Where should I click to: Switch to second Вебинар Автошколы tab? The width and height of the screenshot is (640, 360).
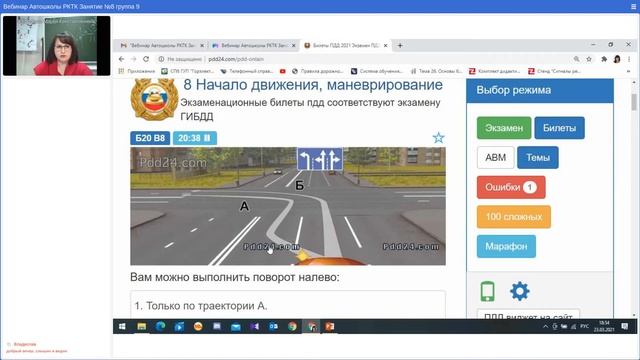(x=254, y=45)
